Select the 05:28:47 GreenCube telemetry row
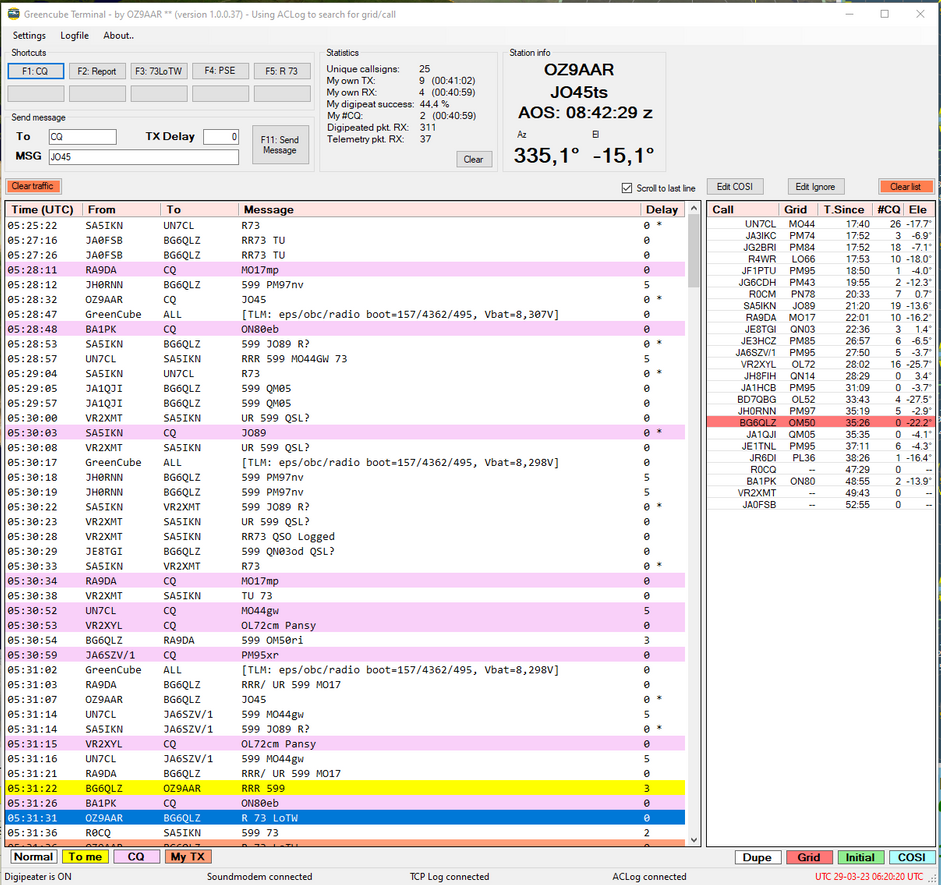Viewport: 941px width, 885px height. tap(345, 314)
